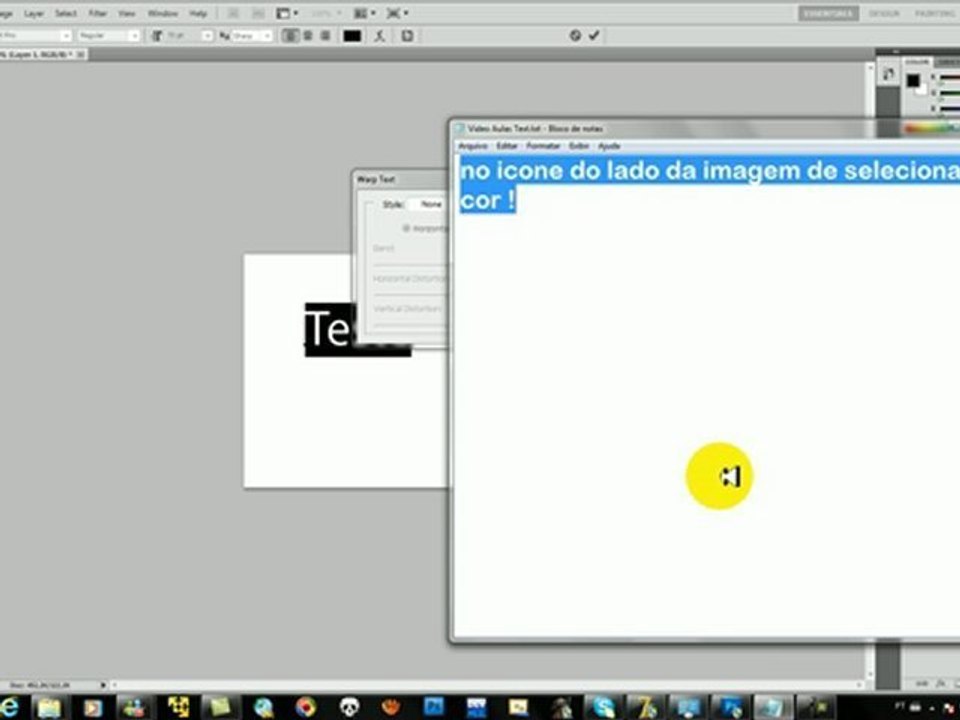Click the Notepad window title bar
This screenshot has height=720, width=960.
pyautogui.click(x=704, y=128)
